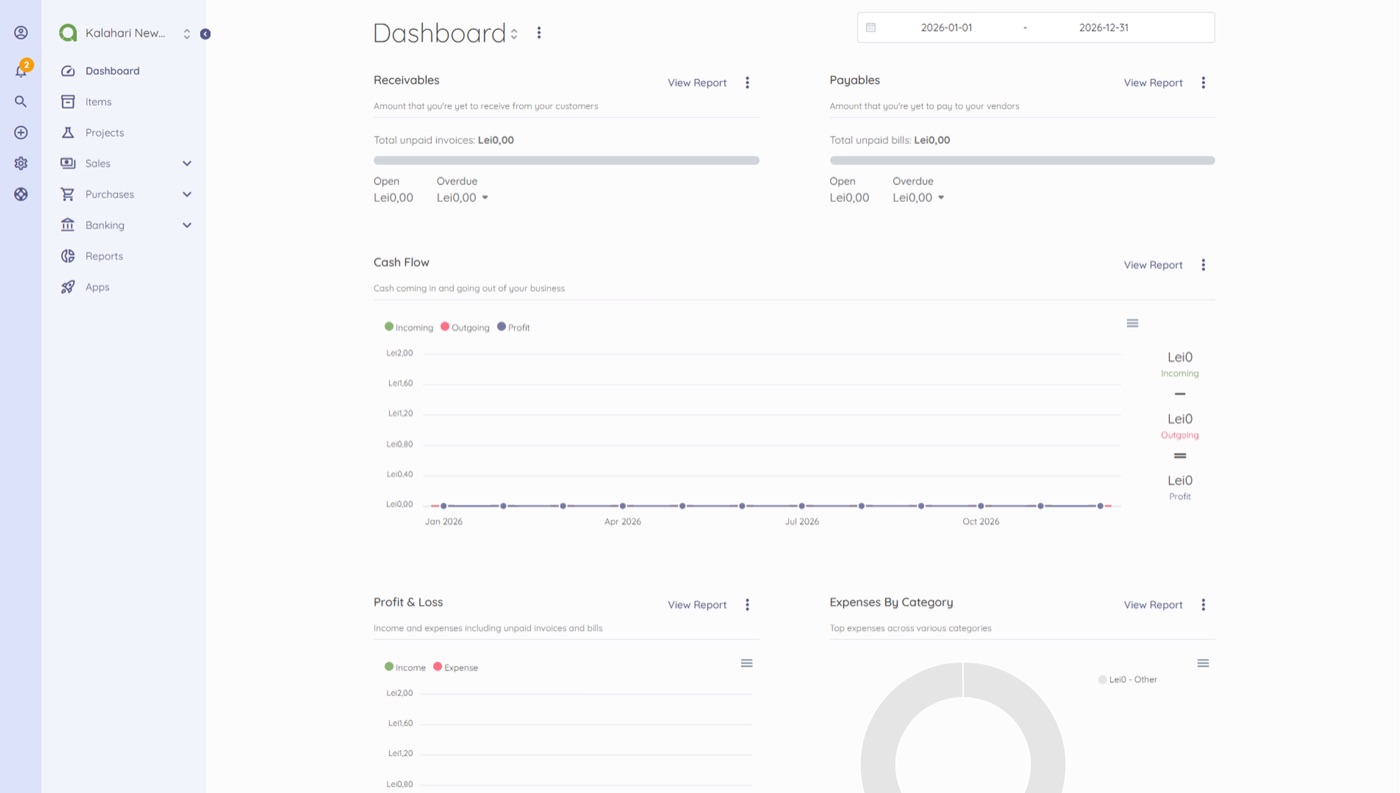Open the search magnifier icon
Image resolution: width=1400 pixels, height=793 pixels.
pyautogui.click(x=21, y=102)
